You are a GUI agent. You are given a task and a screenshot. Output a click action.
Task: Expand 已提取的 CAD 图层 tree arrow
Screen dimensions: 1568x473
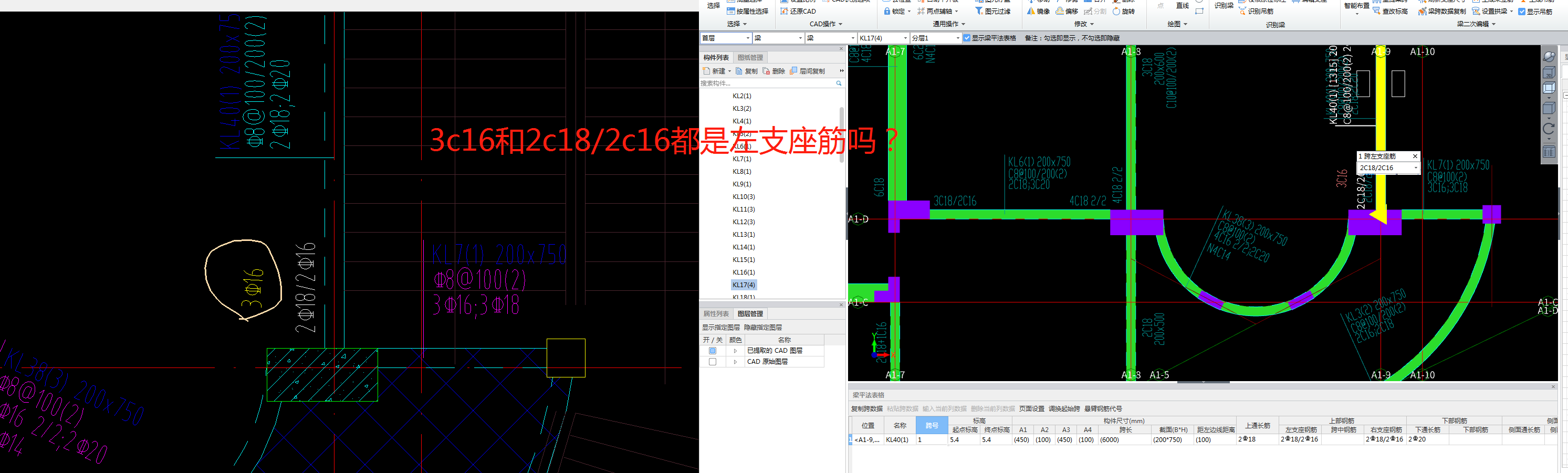[x=735, y=351]
